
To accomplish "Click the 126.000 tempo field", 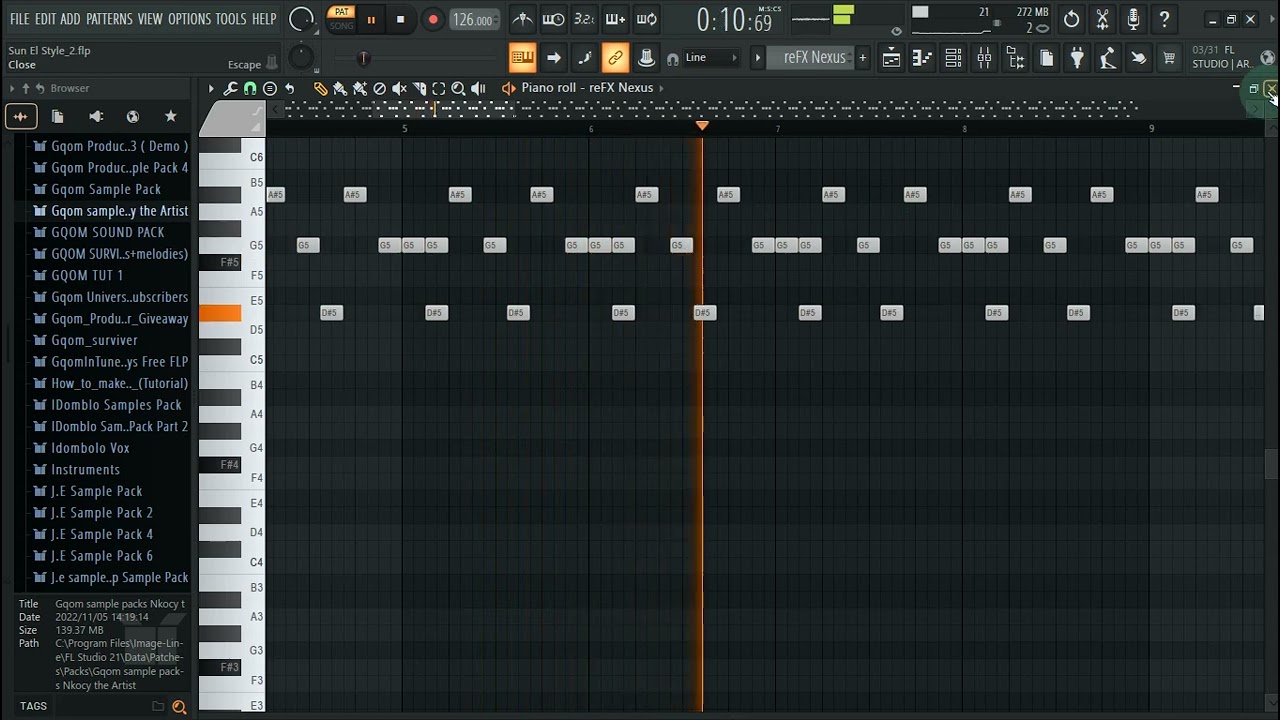I will (x=472, y=20).
